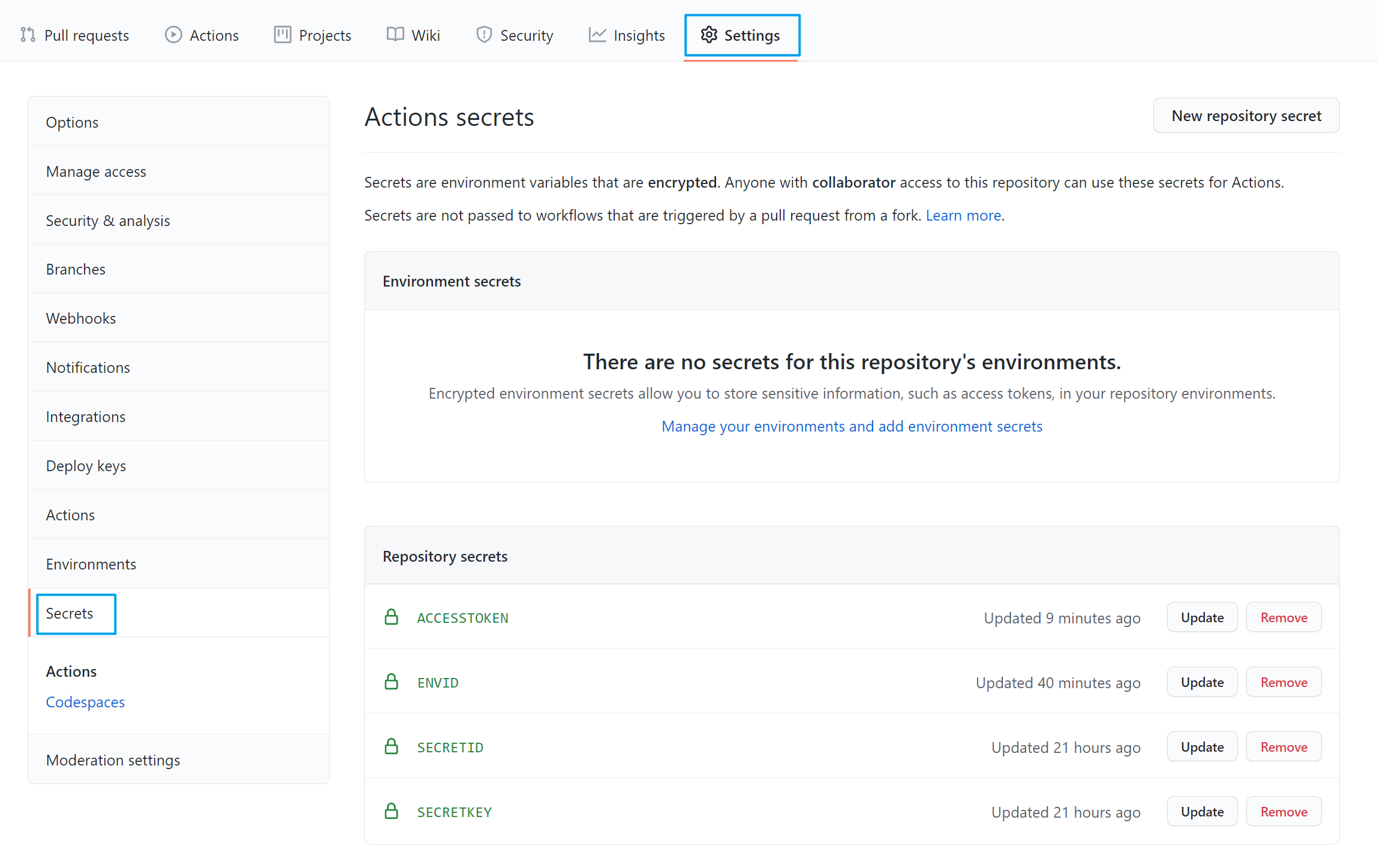This screenshot has height=868, width=1377.
Task: Follow the Learn more link
Action: (963, 215)
